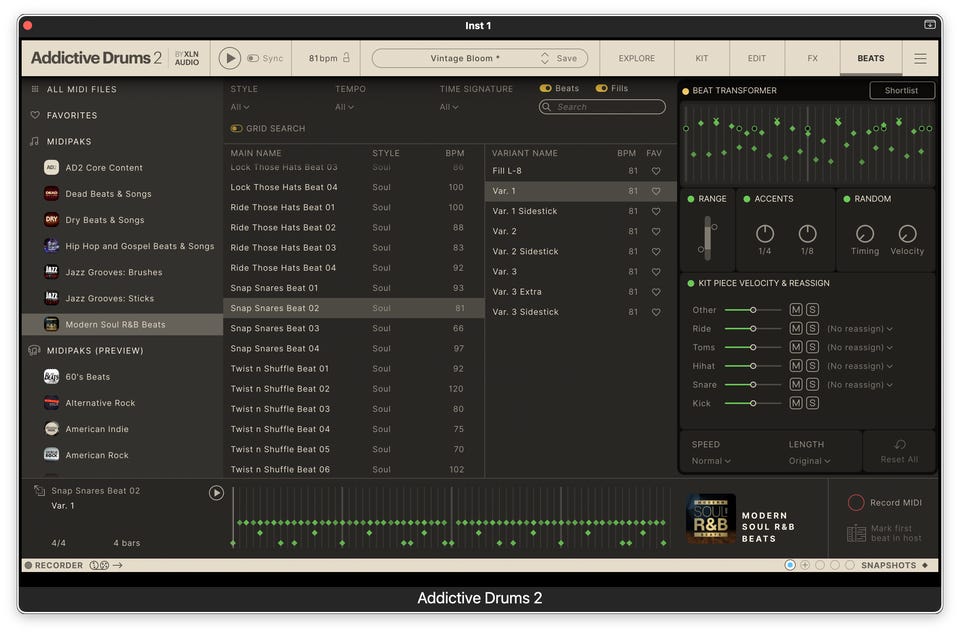Viewport: 960px width, 634px height.
Task: Open the TIME SIGNATURE filter dropdown
Action: click(x=449, y=107)
